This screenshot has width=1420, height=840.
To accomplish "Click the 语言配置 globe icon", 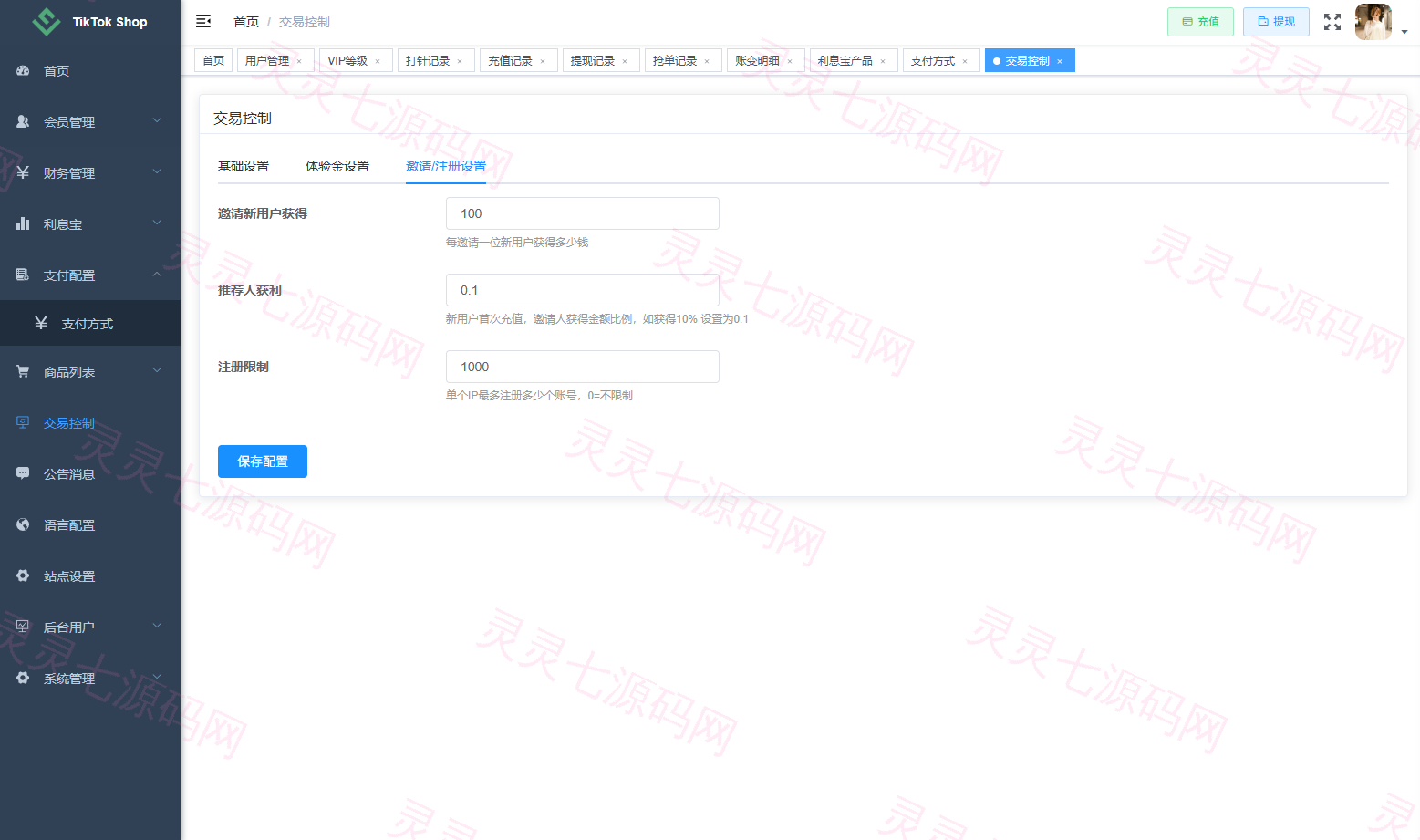I will 23,524.
